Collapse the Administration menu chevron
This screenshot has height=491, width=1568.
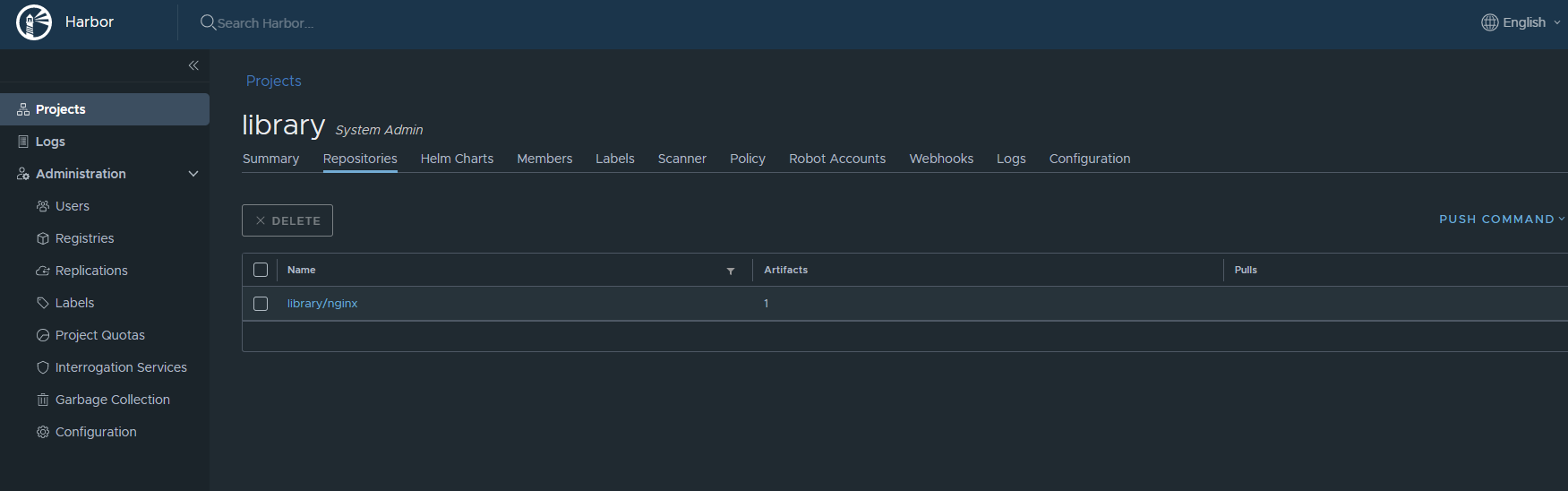[x=193, y=174]
